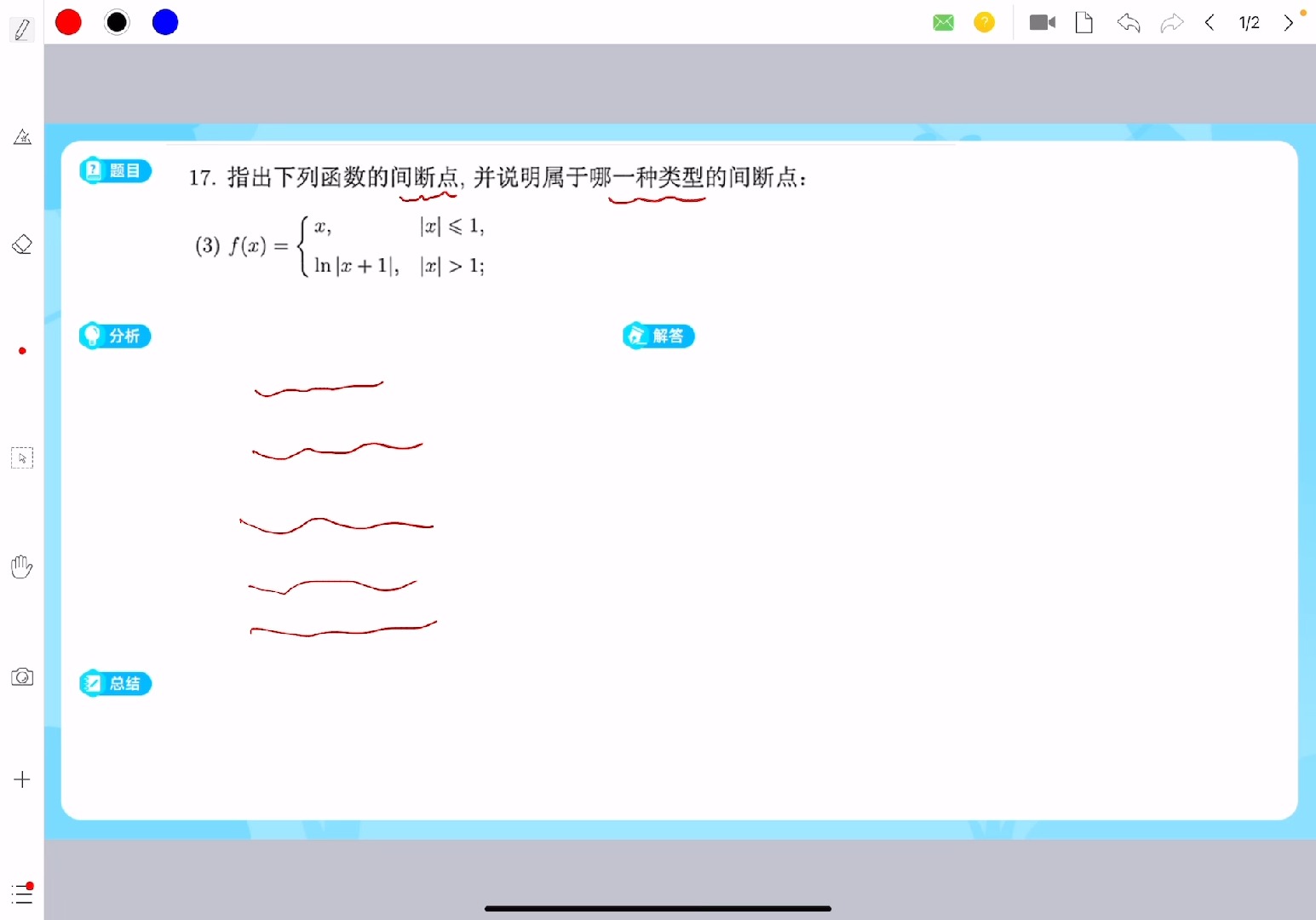Click the question 17 title text

(497, 177)
